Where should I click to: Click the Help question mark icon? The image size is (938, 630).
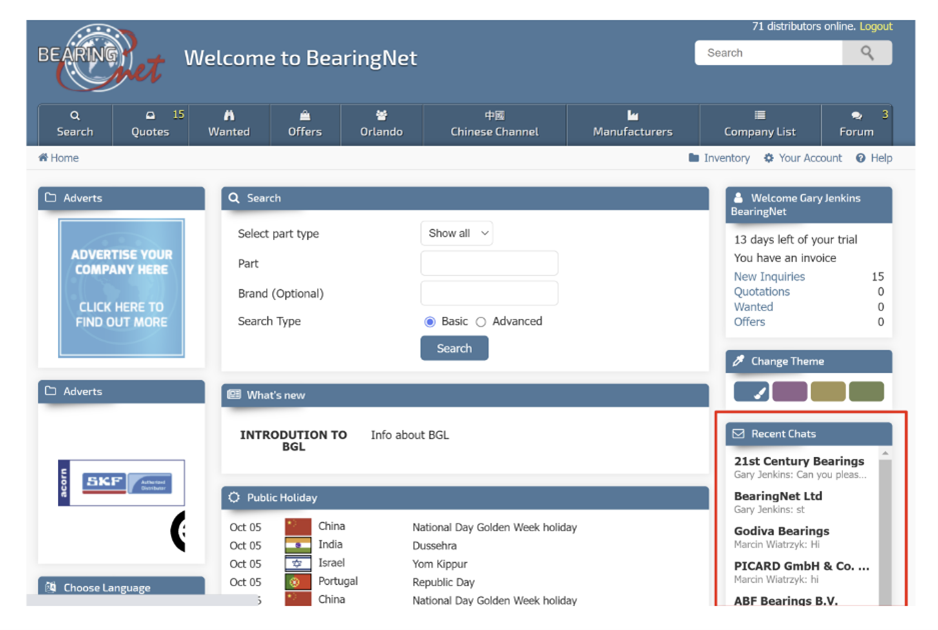(860, 158)
